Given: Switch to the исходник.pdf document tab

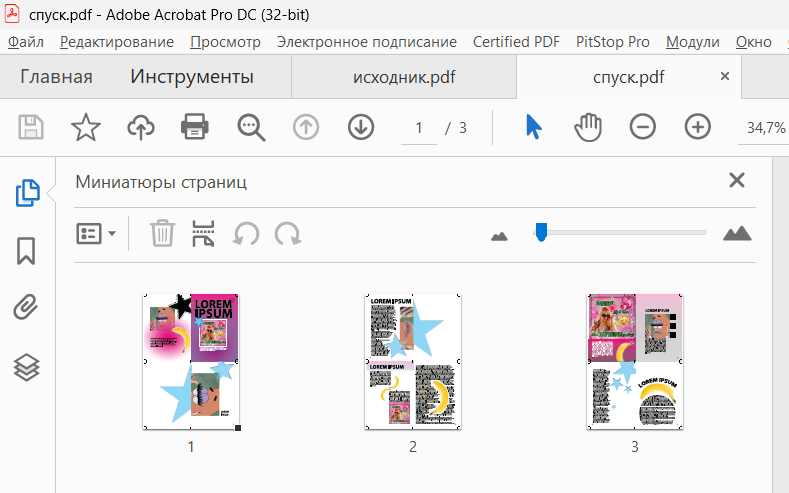Looking at the screenshot, I should [404, 77].
